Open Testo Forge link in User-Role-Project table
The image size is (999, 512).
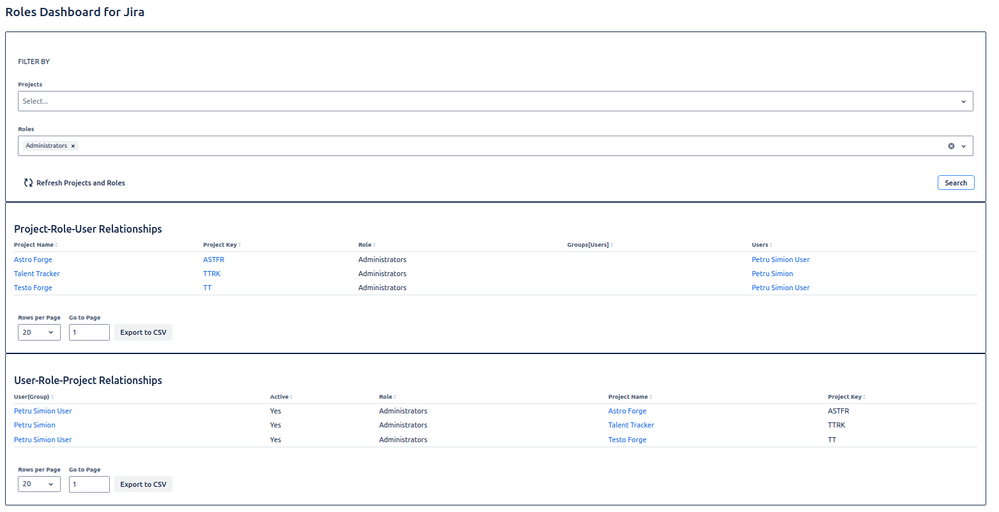627,440
